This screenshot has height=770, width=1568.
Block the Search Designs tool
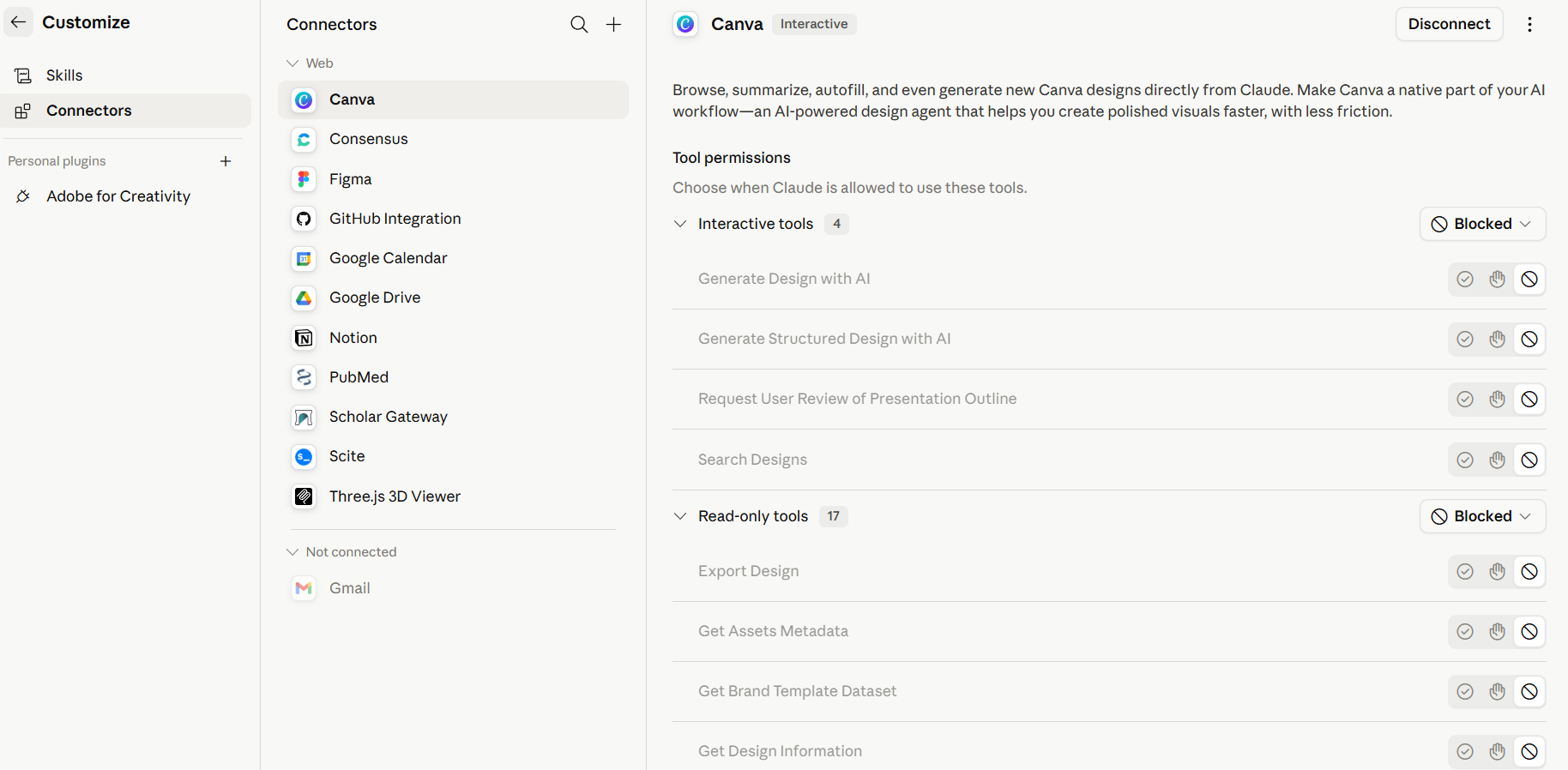coord(1529,460)
